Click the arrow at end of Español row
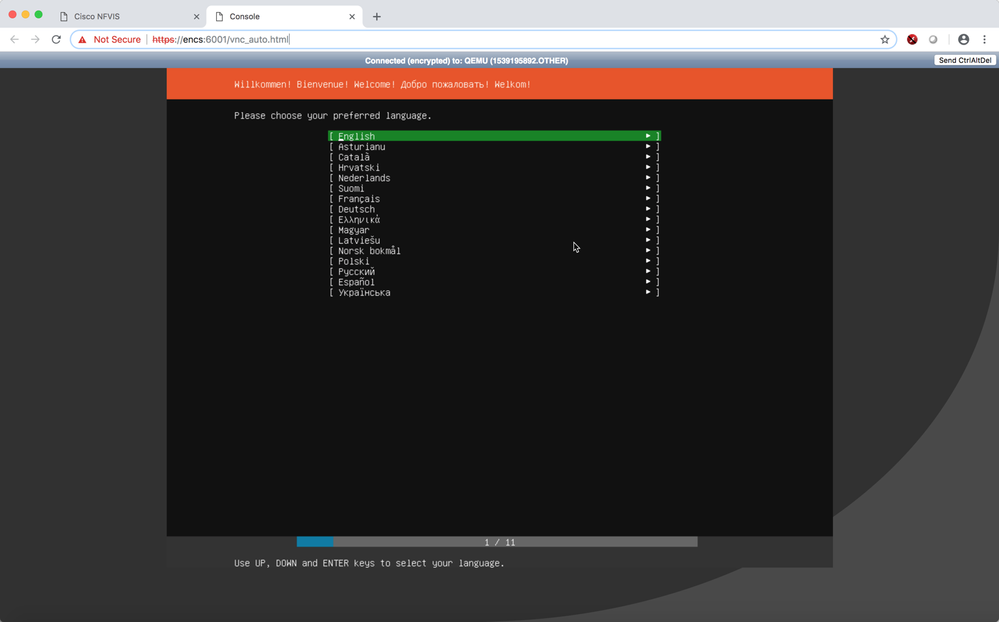The image size is (999, 622). 648,282
